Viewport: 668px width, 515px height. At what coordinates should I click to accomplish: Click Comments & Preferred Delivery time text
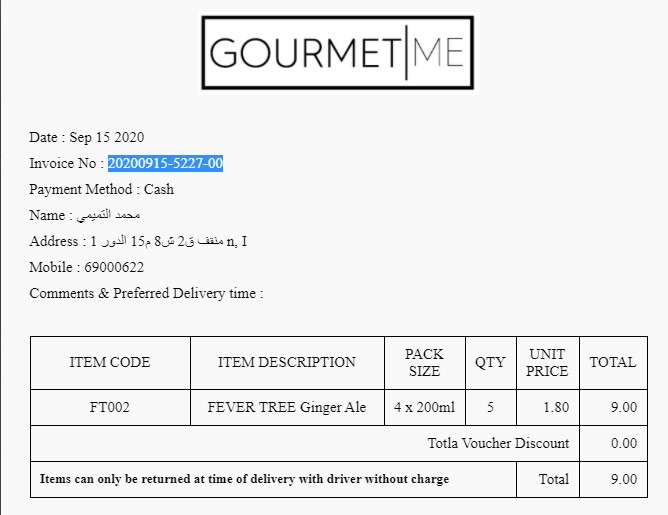tap(146, 293)
